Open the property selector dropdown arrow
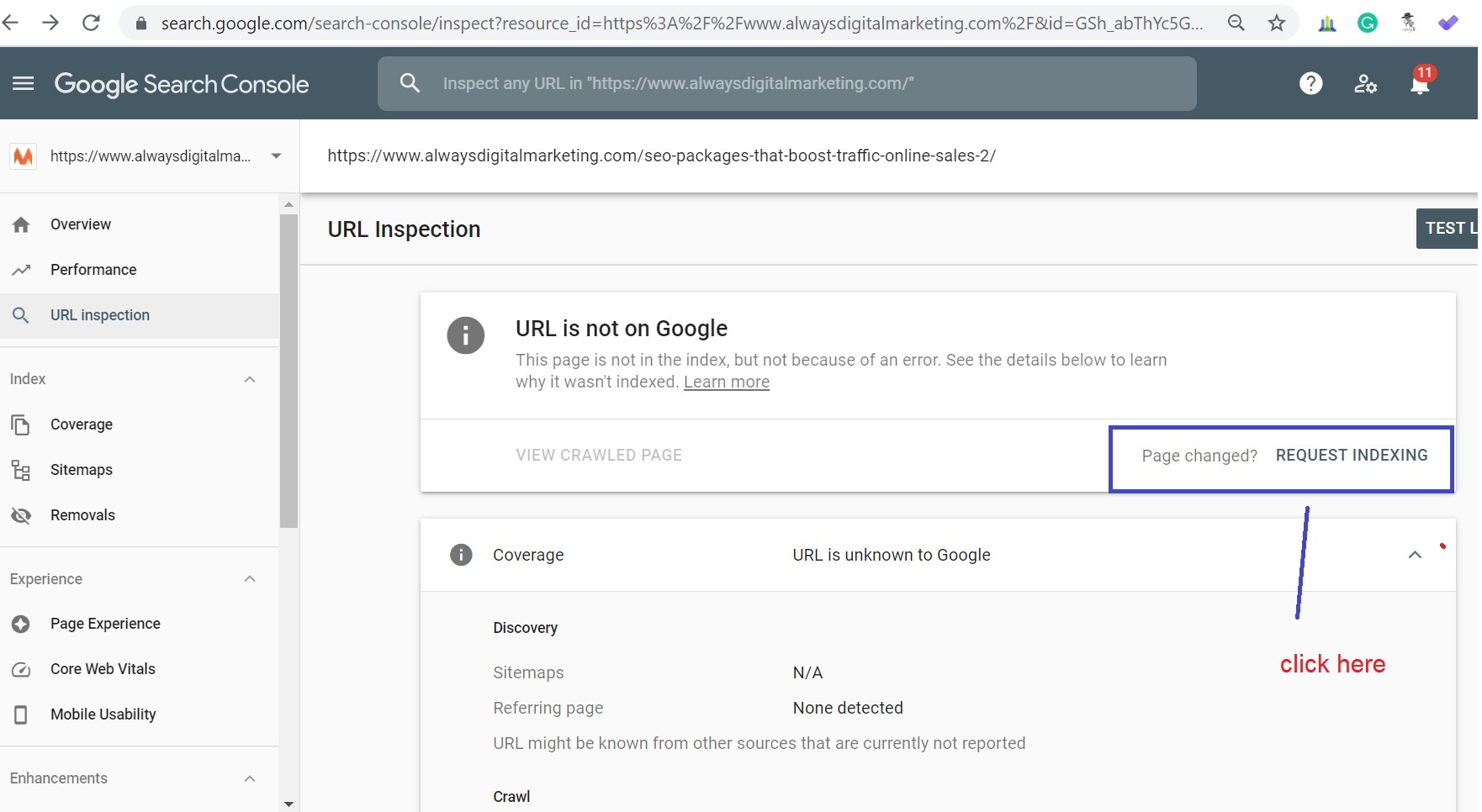1482x812 pixels. click(x=276, y=156)
